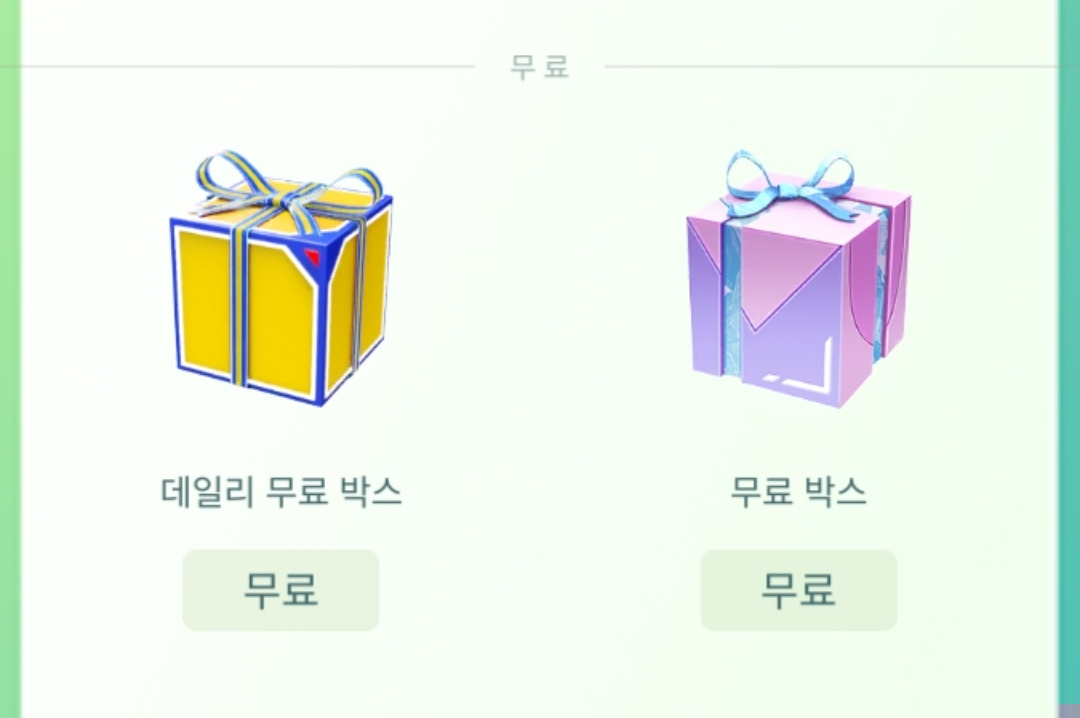
Task: Click the 무료 section header at top
Action: [539, 67]
